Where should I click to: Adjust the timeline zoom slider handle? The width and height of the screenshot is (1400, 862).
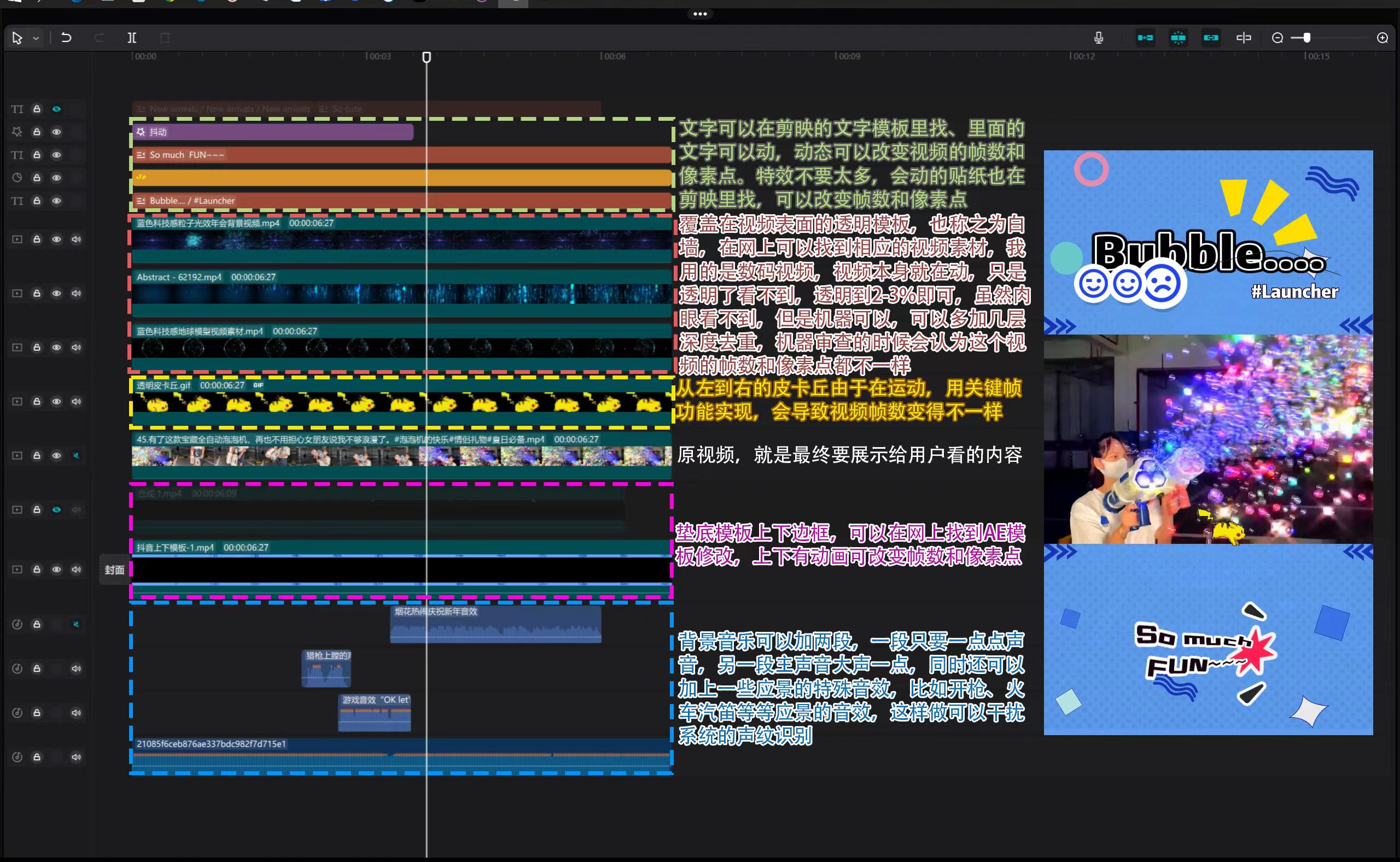point(1306,38)
